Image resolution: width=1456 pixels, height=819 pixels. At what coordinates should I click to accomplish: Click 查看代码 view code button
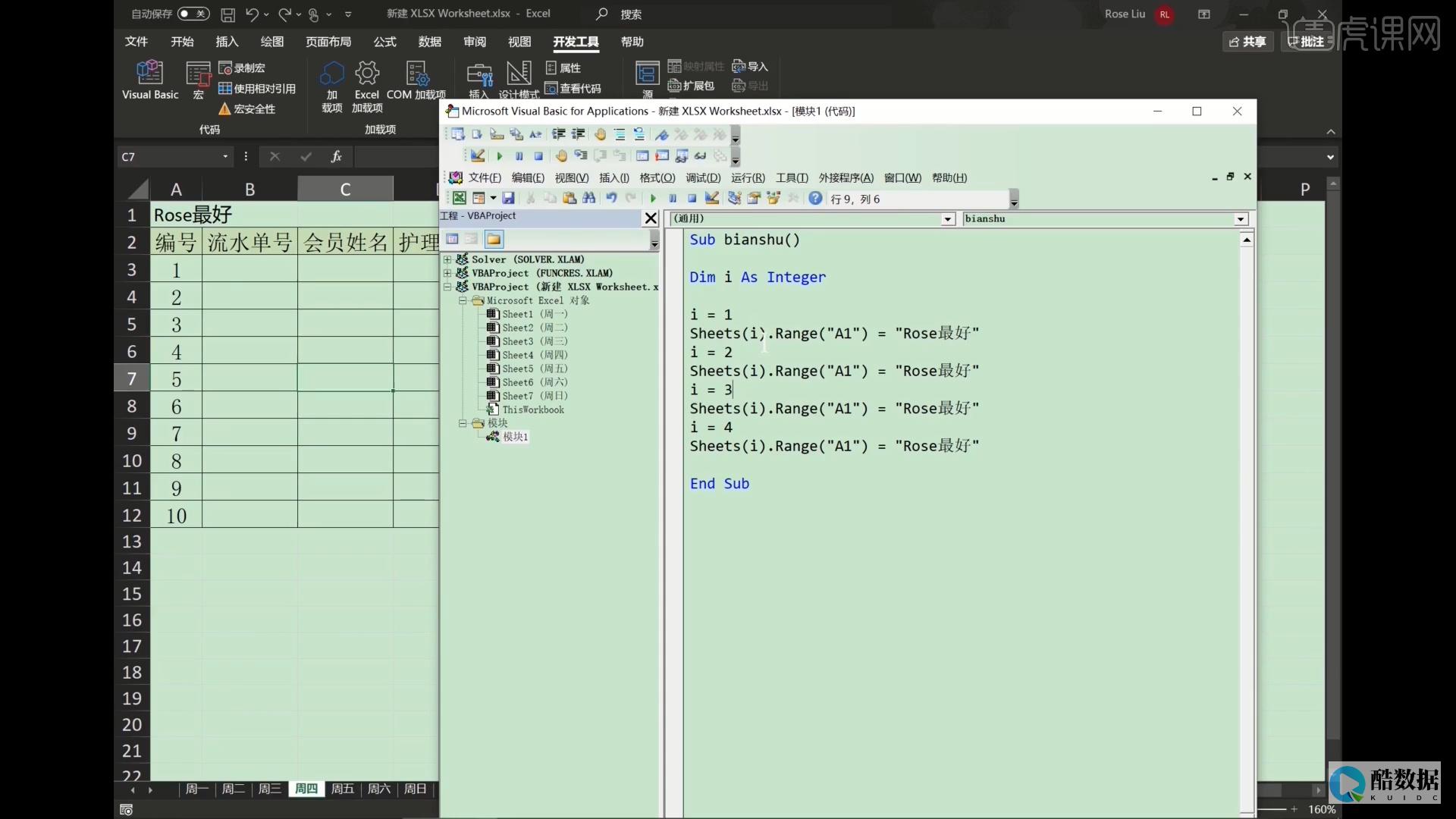[x=573, y=89]
